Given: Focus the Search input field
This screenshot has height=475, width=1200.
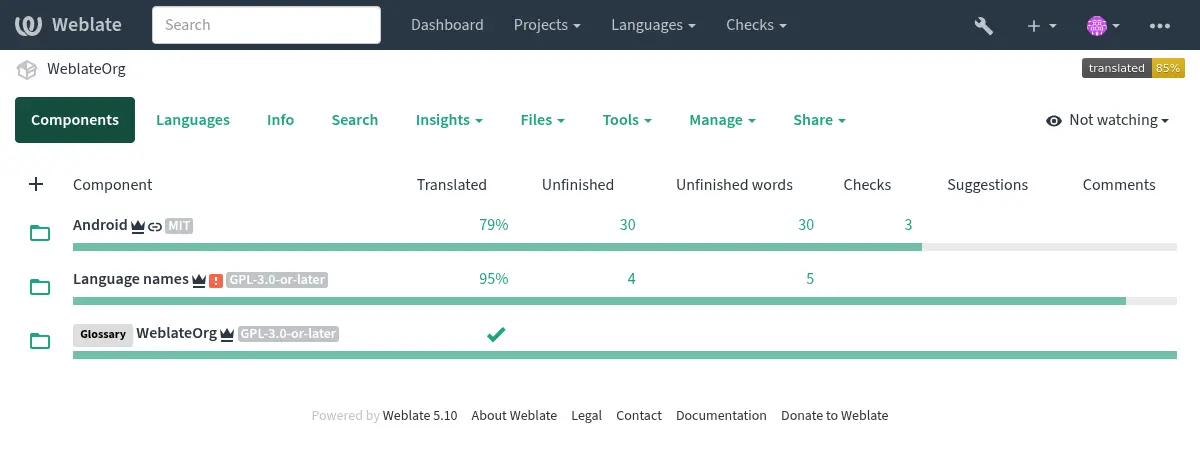Looking at the screenshot, I should click(x=266, y=25).
